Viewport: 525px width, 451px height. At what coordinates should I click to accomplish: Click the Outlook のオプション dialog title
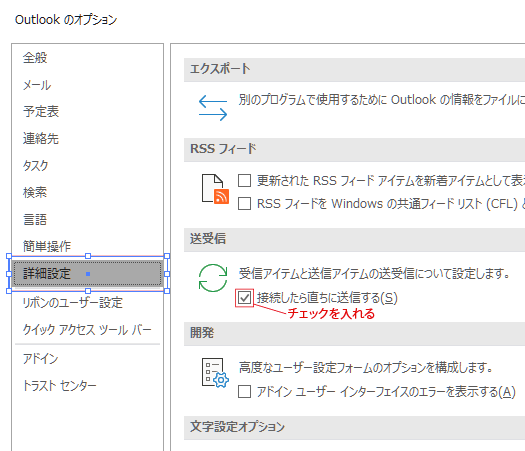pyautogui.click(x=66, y=20)
